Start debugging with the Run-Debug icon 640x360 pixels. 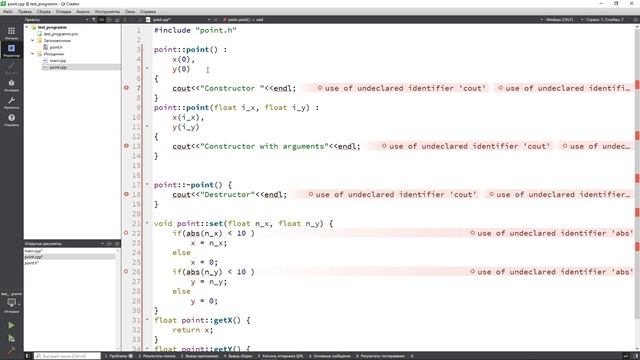point(11,338)
